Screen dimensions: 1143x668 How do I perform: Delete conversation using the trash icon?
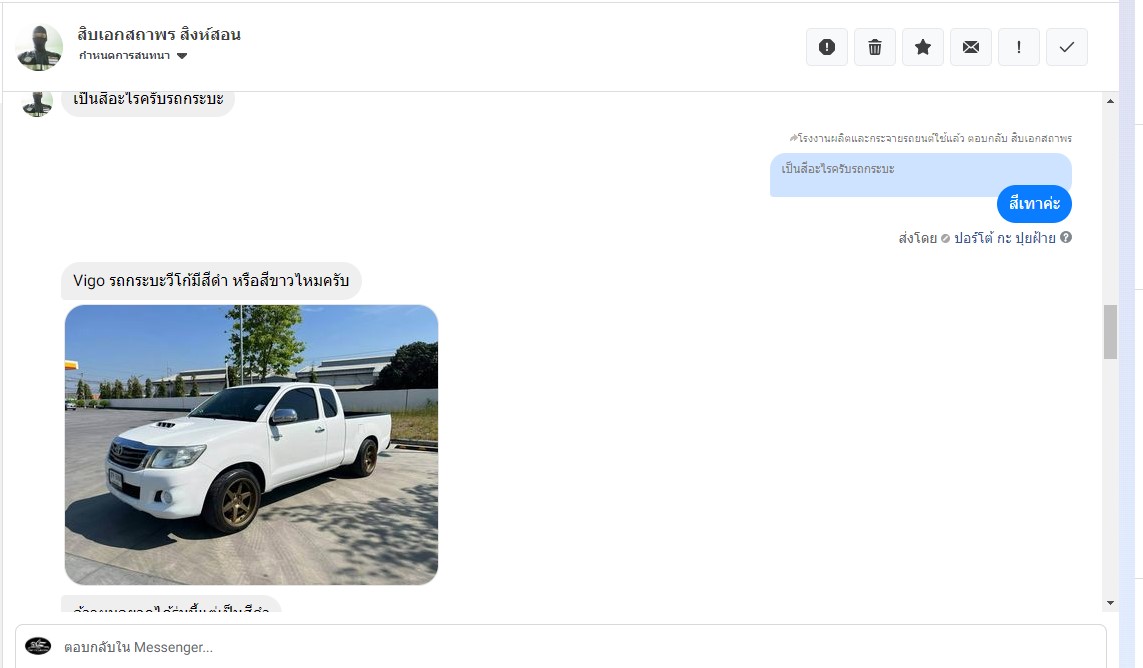click(875, 47)
